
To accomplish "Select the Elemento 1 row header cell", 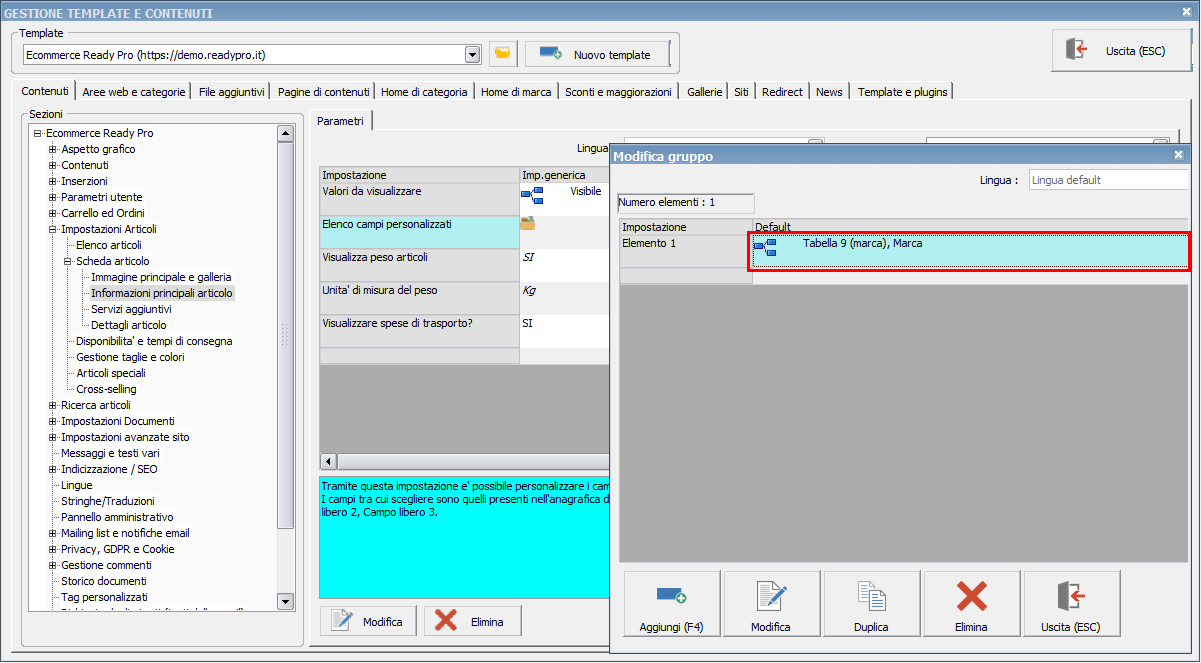I will click(x=685, y=251).
